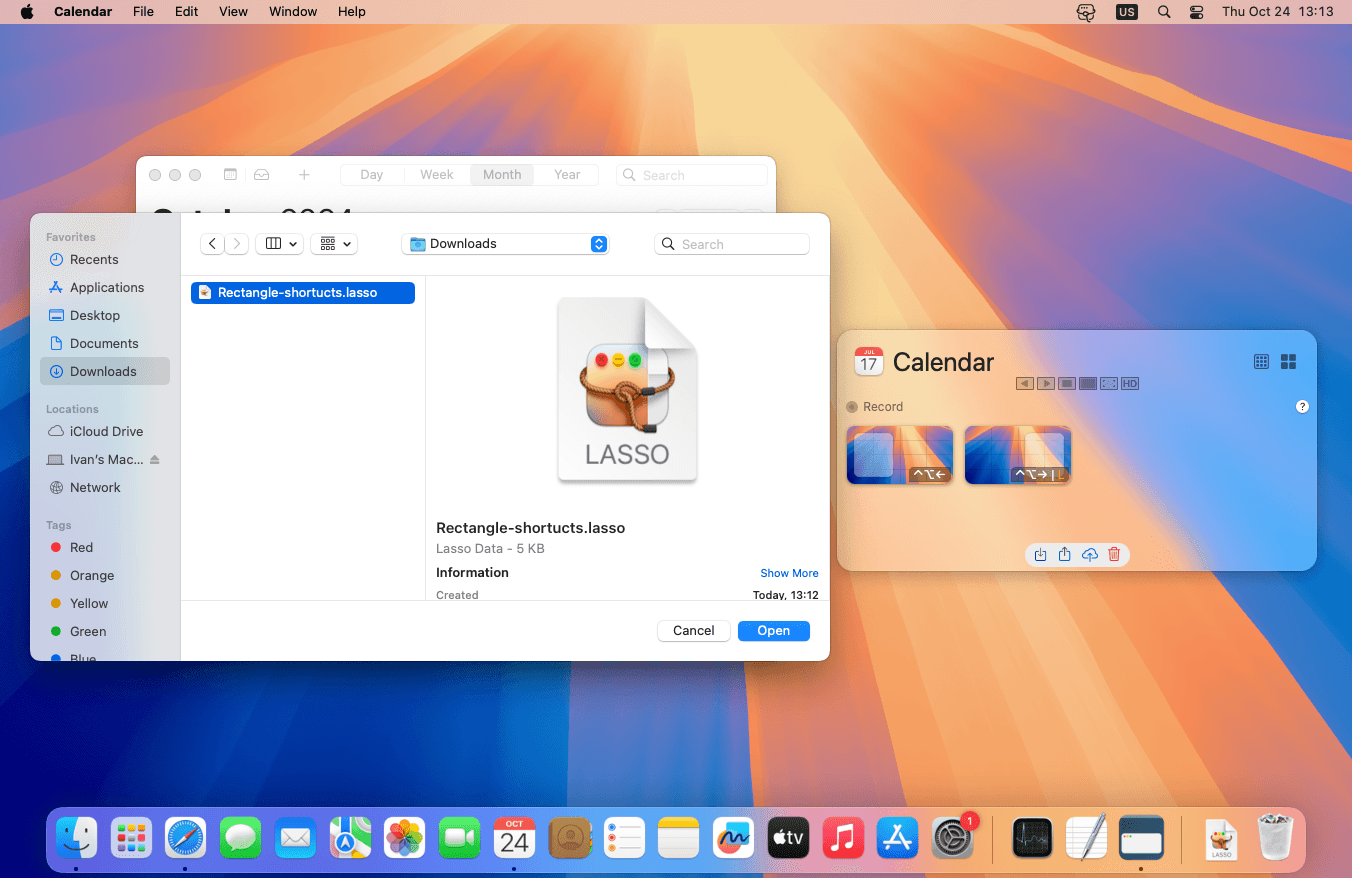Screen dimensions: 1352x878
Task: Open the LASSO file in the Dock
Action: click(1221, 839)
